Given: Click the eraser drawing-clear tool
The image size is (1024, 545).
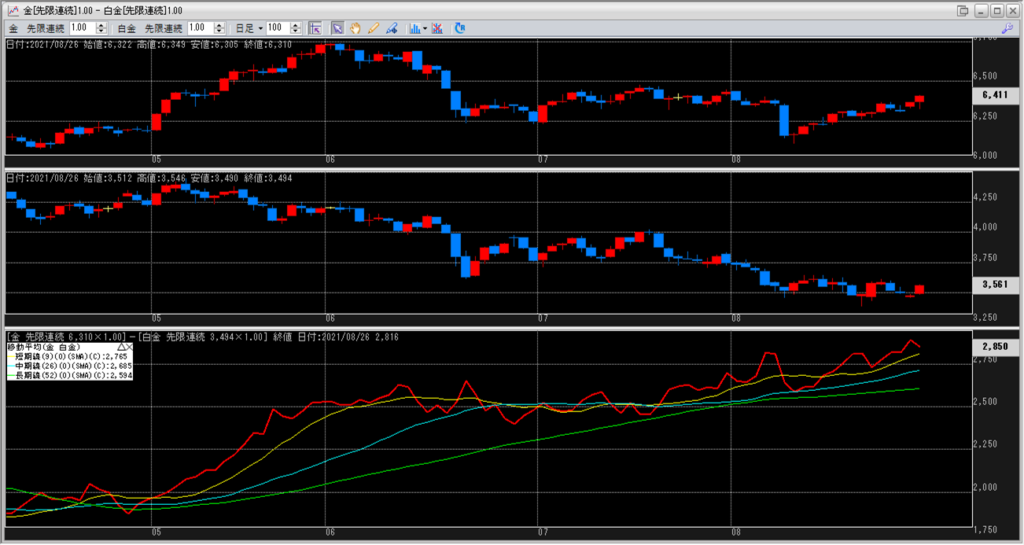Looking at the screenshot, I should 391,28.
